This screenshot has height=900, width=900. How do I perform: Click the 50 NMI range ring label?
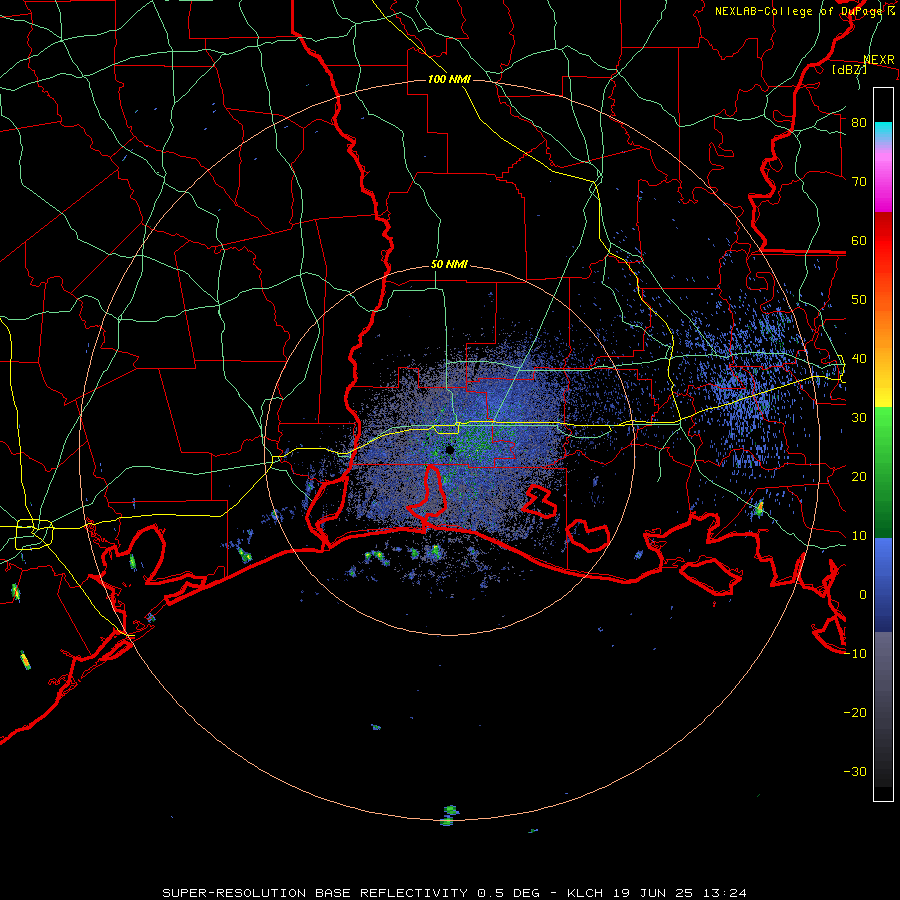449,265
